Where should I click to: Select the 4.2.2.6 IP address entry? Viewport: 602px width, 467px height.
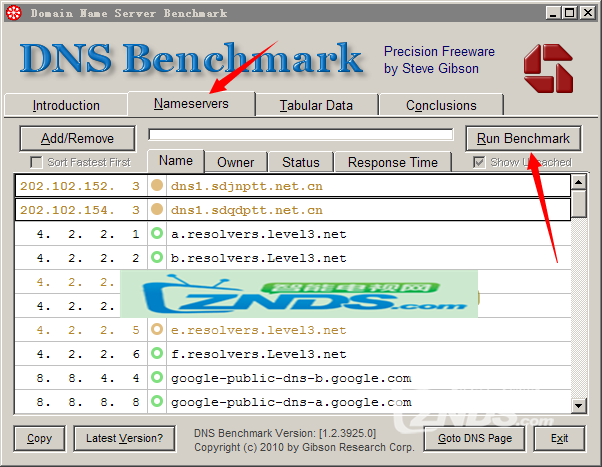tap(88, 353)
